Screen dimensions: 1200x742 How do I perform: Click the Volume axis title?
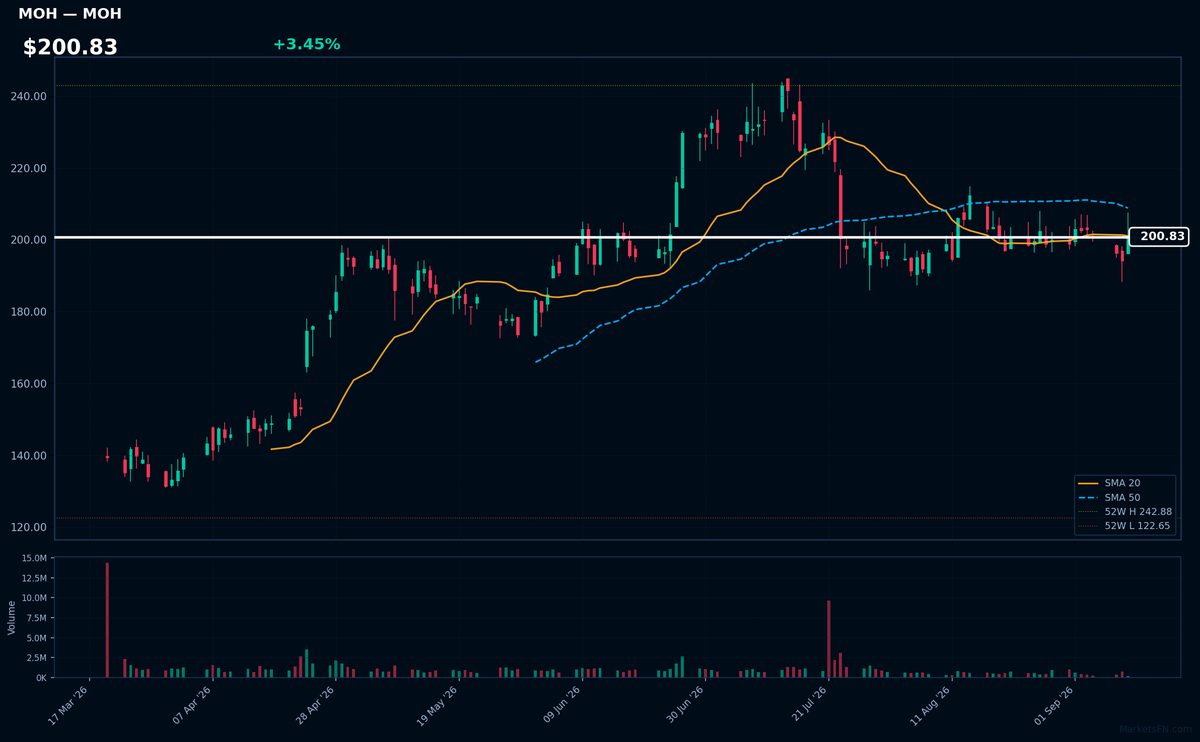tap(12, 617)
